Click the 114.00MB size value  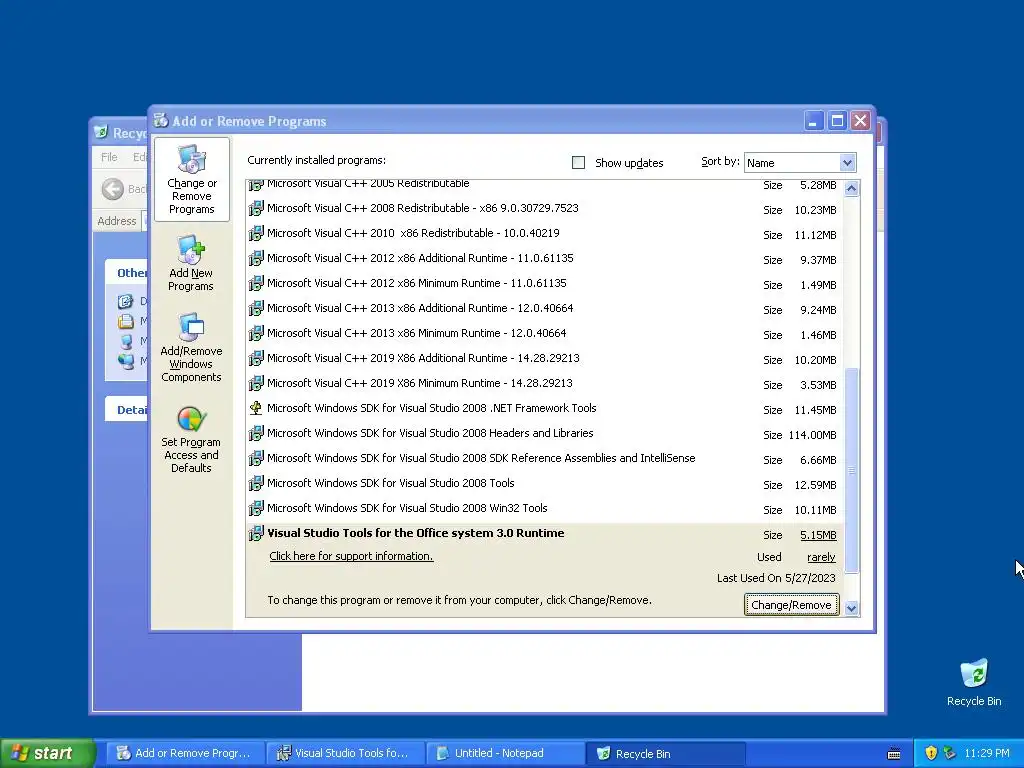[812, 435]
